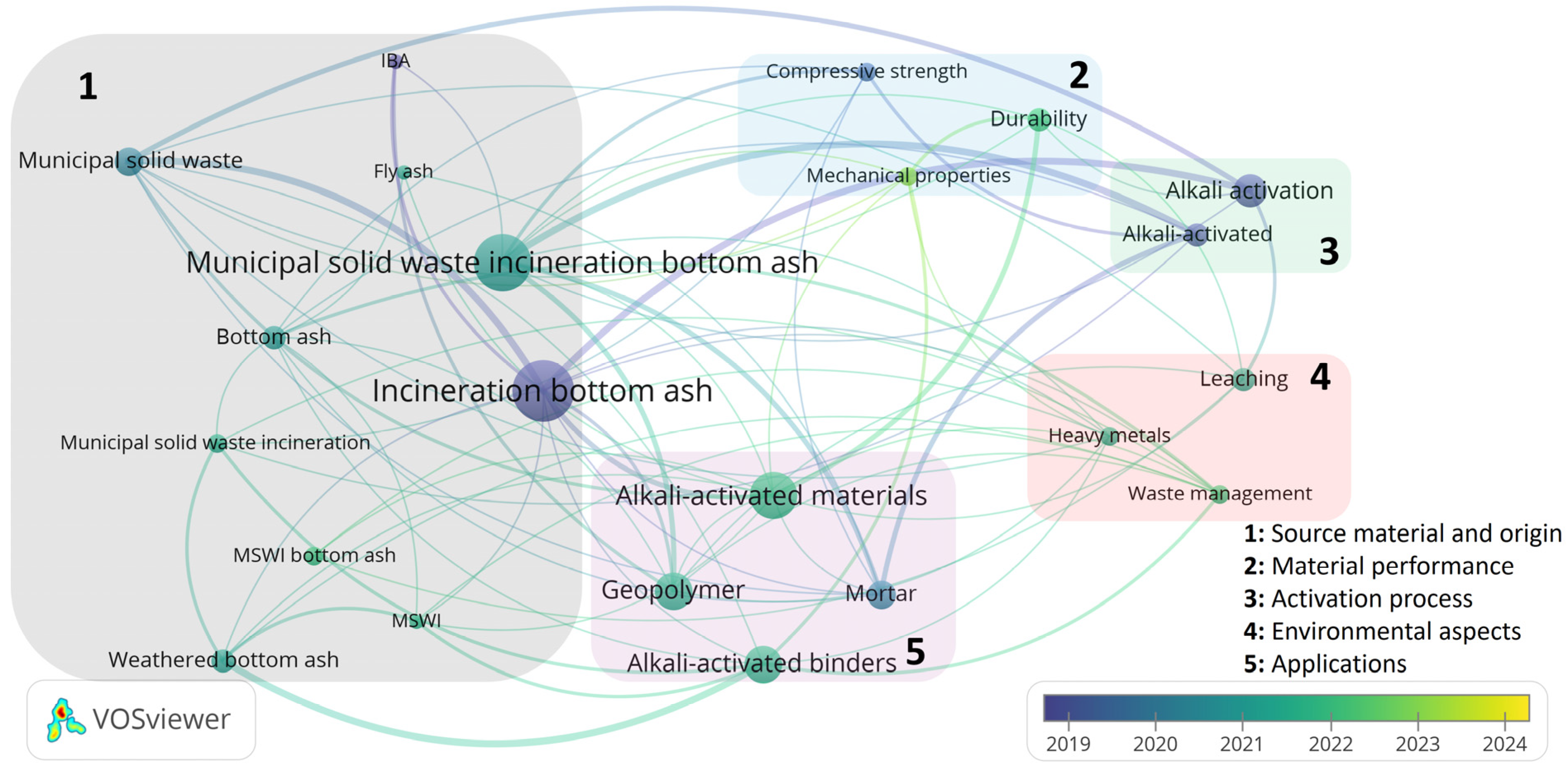This screenshot has height=767, width=1568.
Task: Click the cluster 3 number label
Action: pos(1329,251)
